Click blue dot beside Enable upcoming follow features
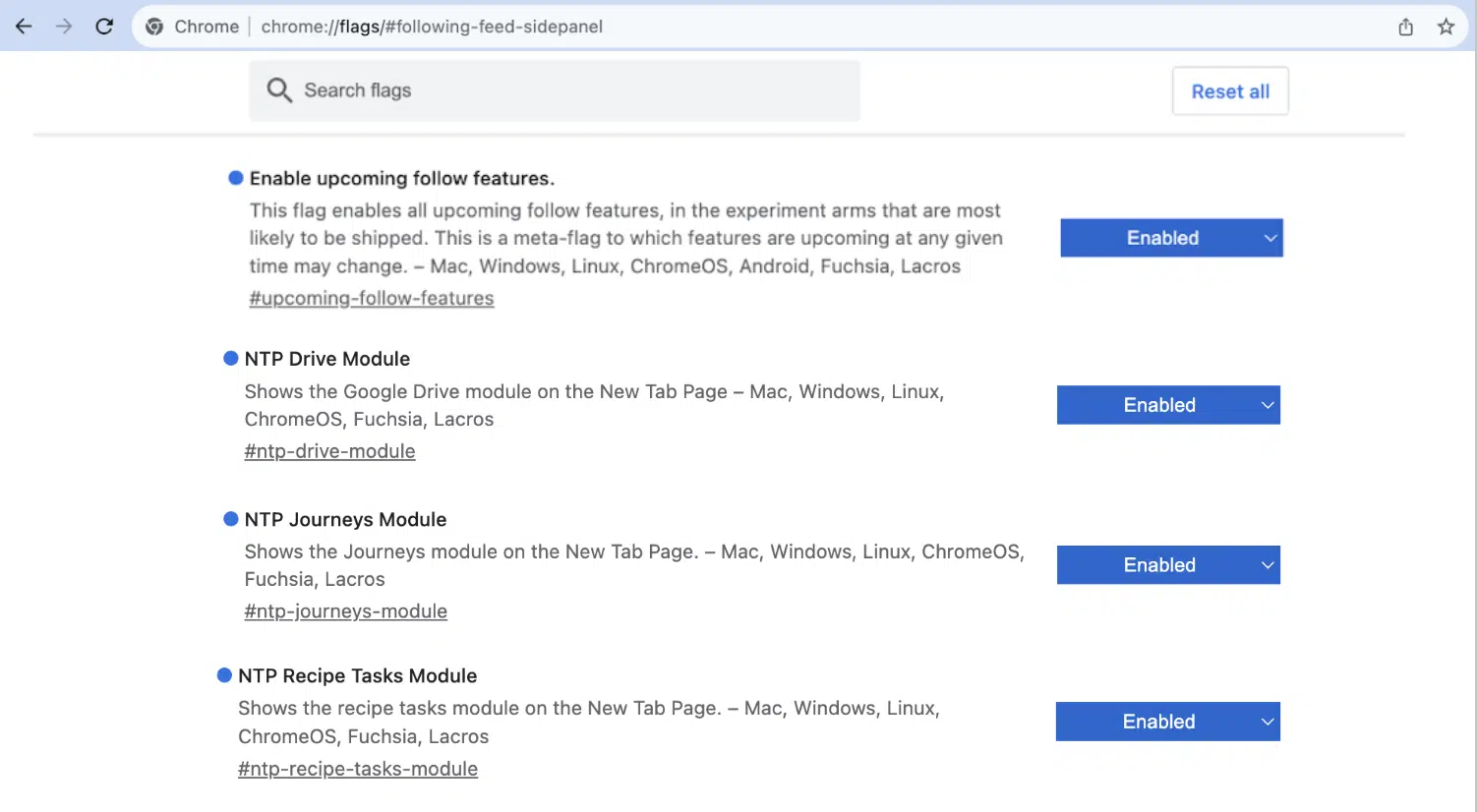Viewport: 1477px width, 812px height. [236, 178]
